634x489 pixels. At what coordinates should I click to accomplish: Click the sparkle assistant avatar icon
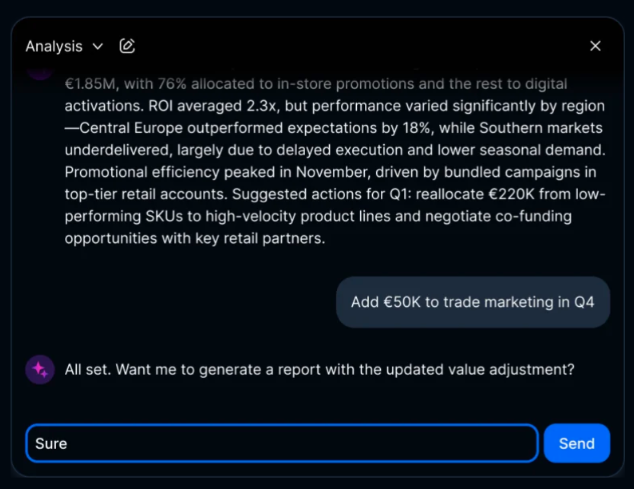click(x=40, y=369)
